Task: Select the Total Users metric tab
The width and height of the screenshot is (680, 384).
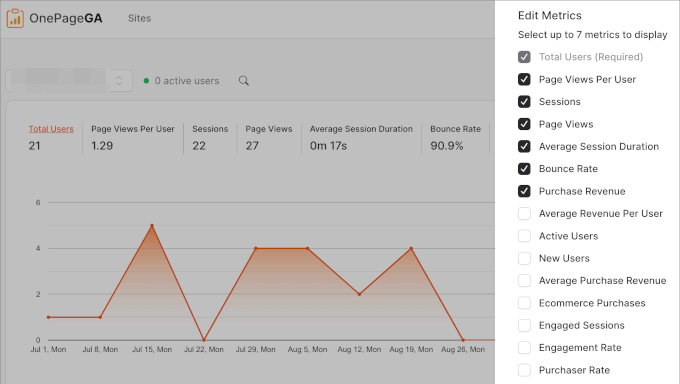Action: [51, 129]
